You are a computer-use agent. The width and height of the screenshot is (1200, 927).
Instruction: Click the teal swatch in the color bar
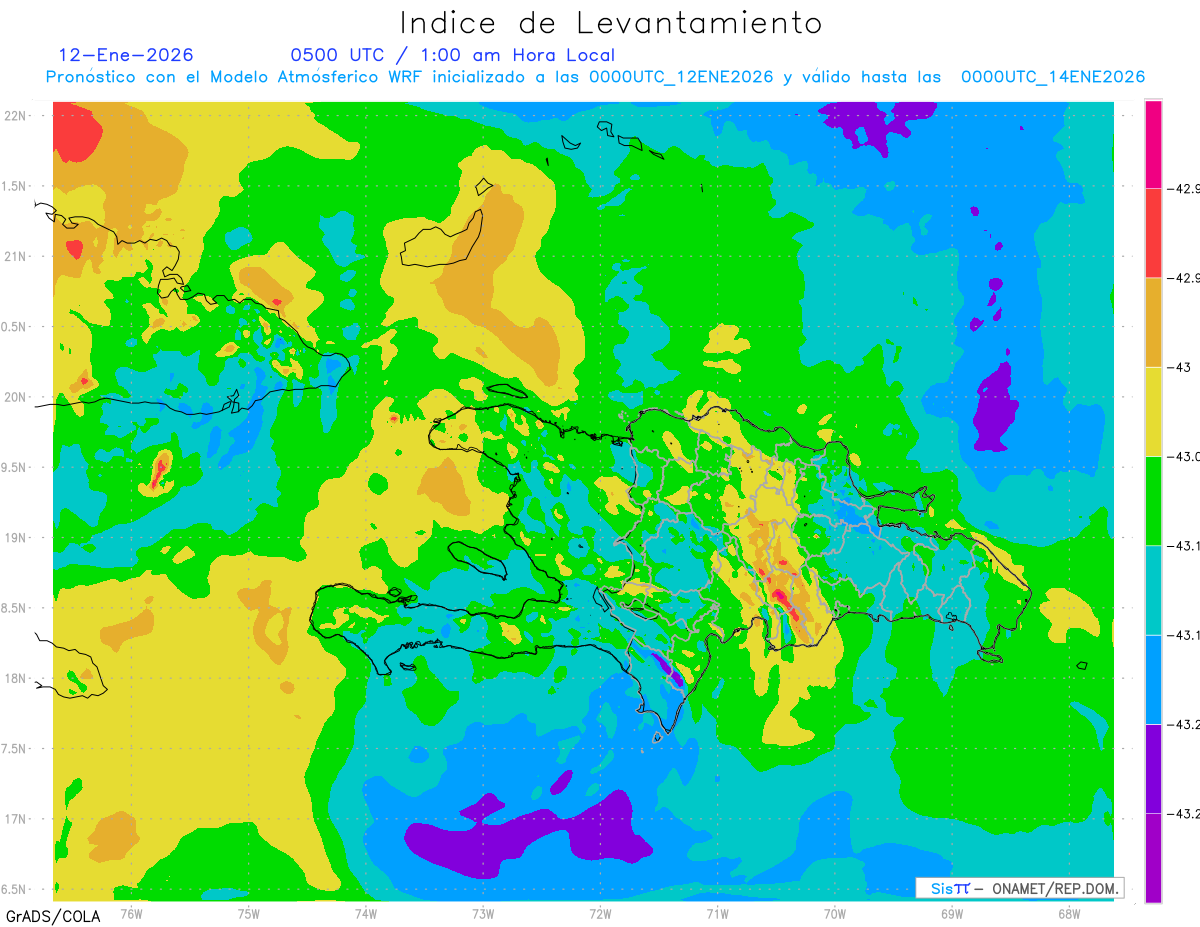pos(1153,590)
